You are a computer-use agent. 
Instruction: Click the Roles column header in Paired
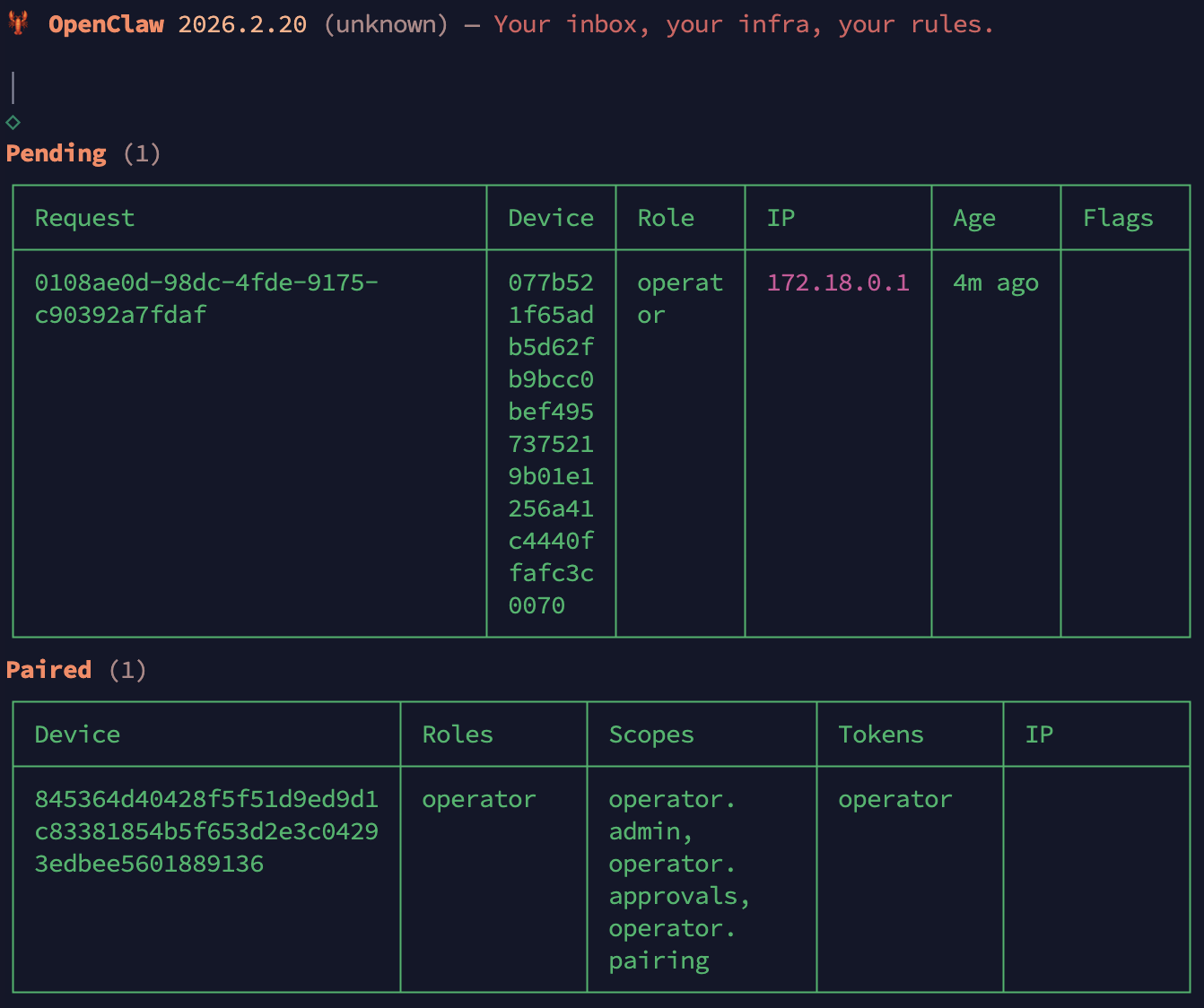[x=458, y=734]
